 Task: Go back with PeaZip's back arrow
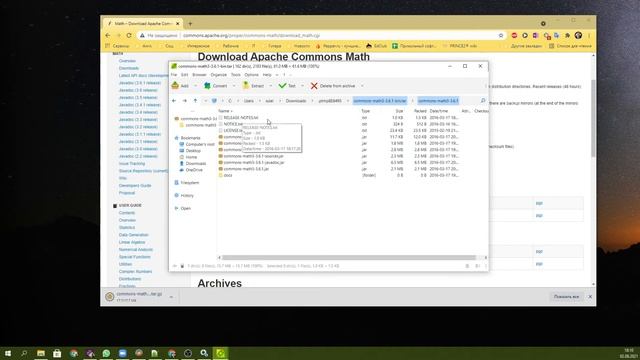pyautogui.click(x=174, y=101)
